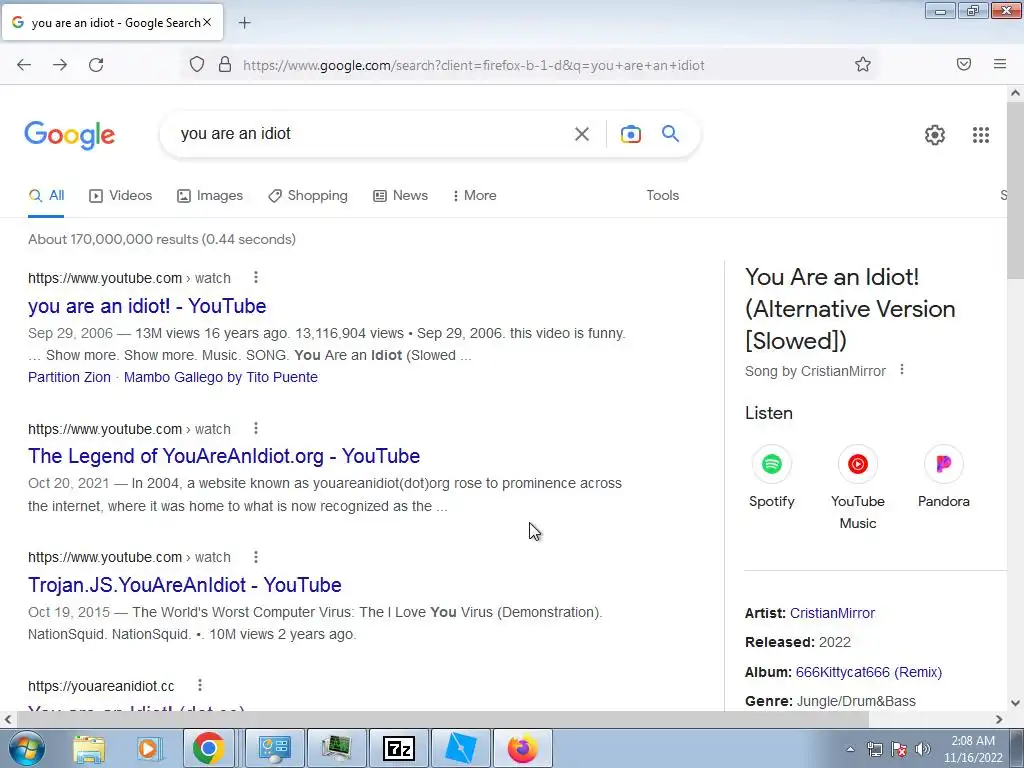This screenshot has height=768, width=1024.
Task: Open the Firefox hamburger menu
Action: tap(1000, 64)
